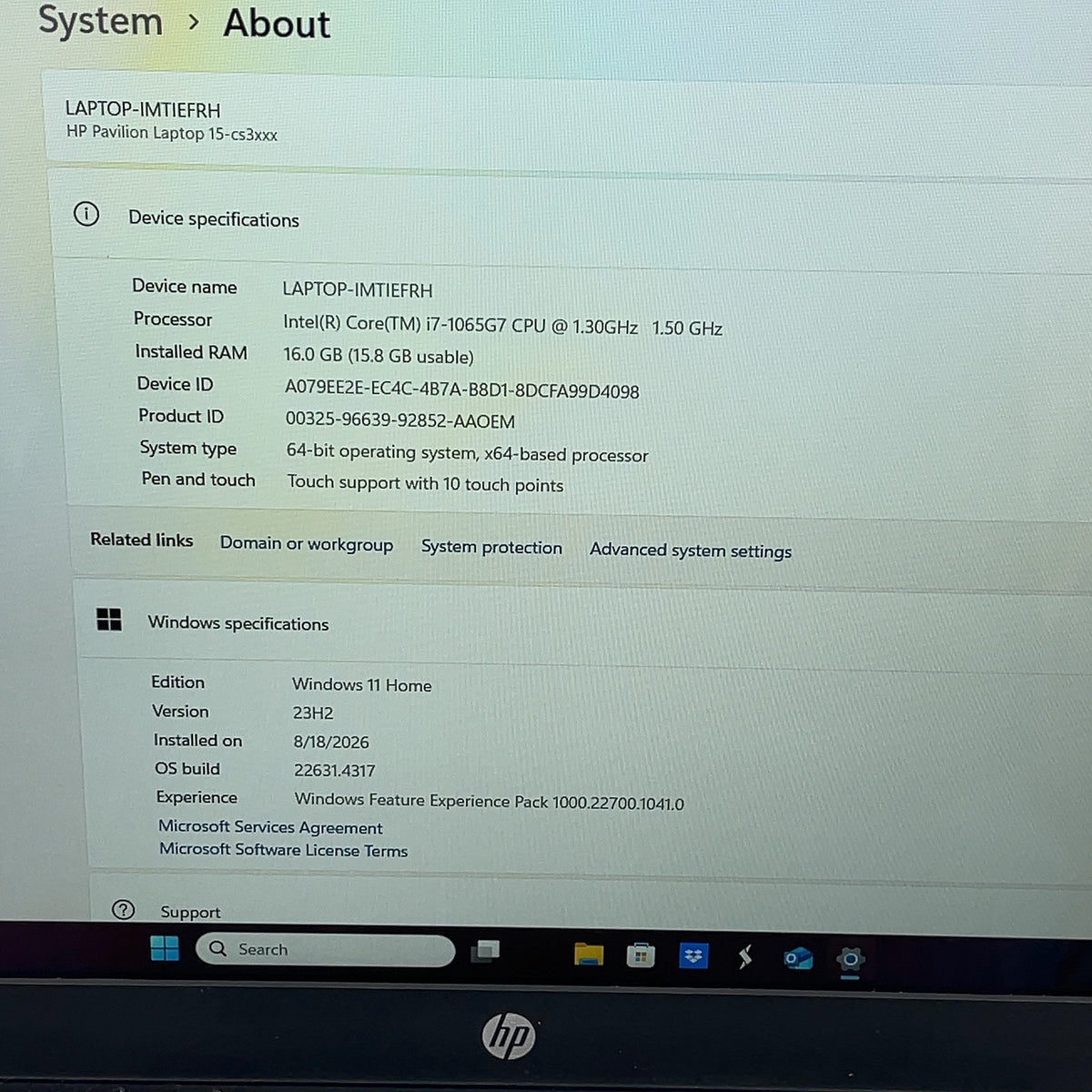
Task: Click the Touch support with 10 touch points text
Action: (426, 484)
